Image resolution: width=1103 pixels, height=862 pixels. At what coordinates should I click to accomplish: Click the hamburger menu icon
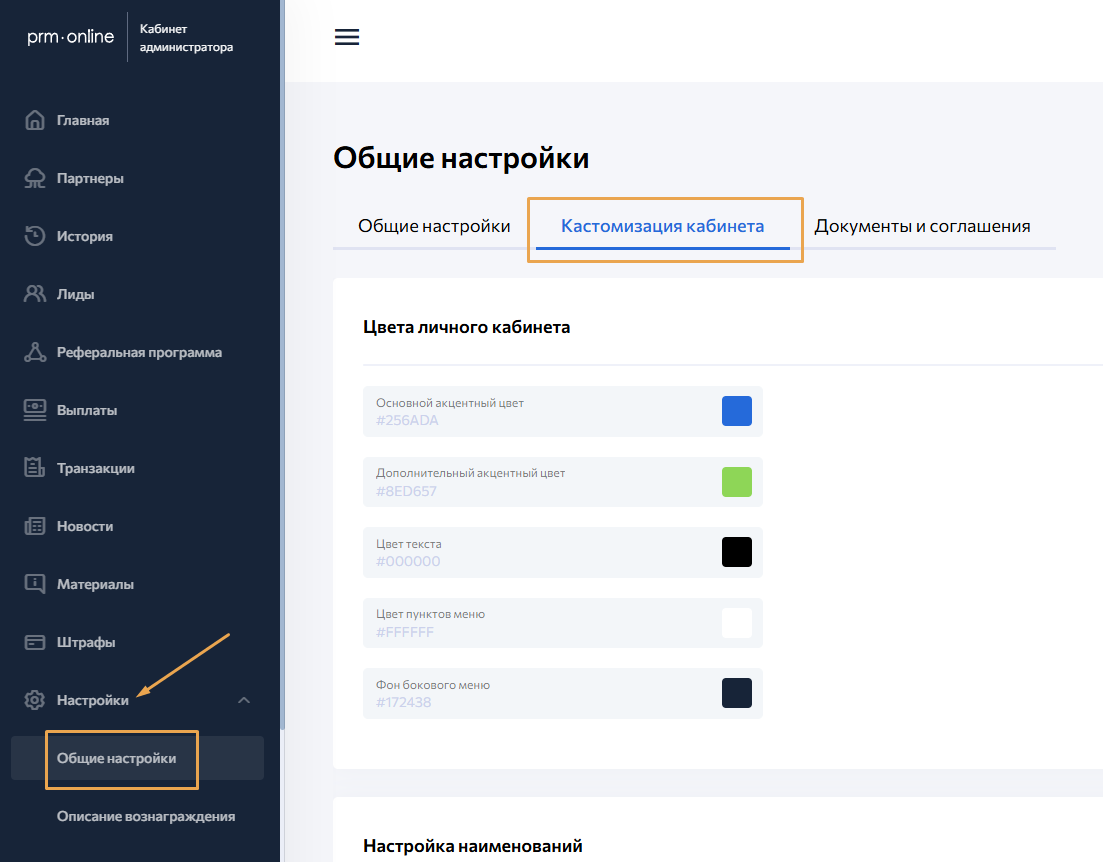click(x=346, y=38)
